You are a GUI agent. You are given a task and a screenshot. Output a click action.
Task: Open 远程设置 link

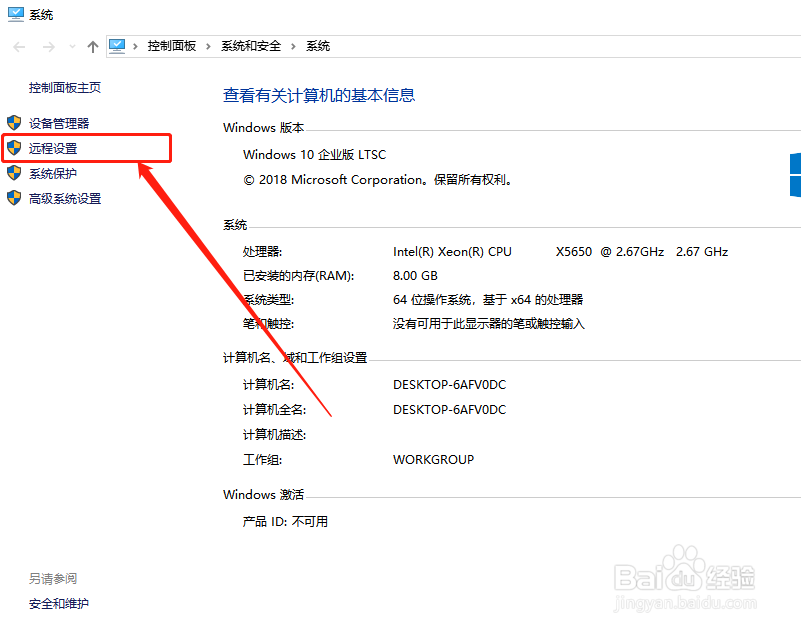pos(53,148)
